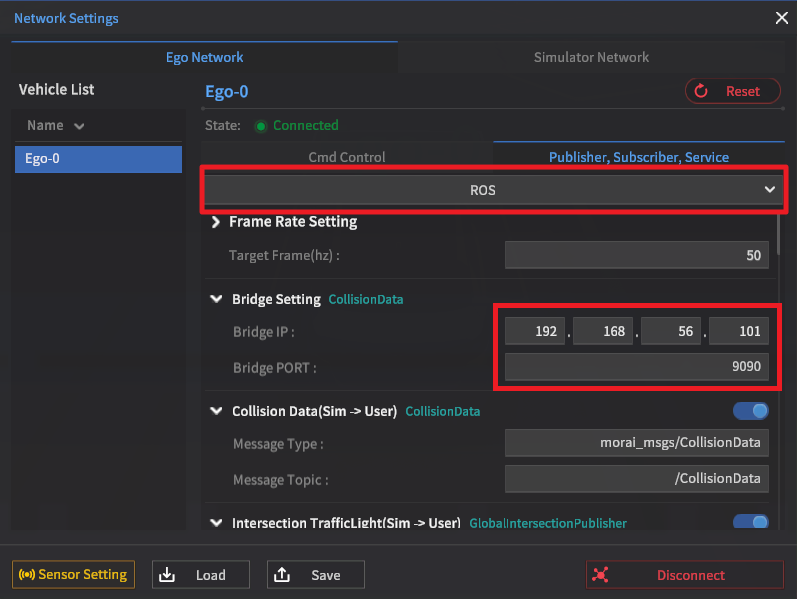Close the Network Settings window
The height and width of the screenshot is (599, 797).
tap(781, 17)
